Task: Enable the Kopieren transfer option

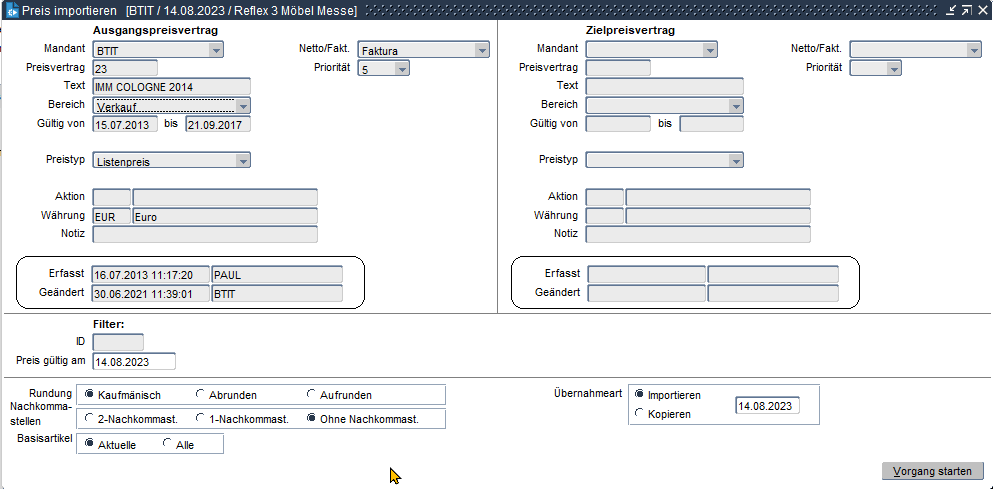Action: point(640,414)
